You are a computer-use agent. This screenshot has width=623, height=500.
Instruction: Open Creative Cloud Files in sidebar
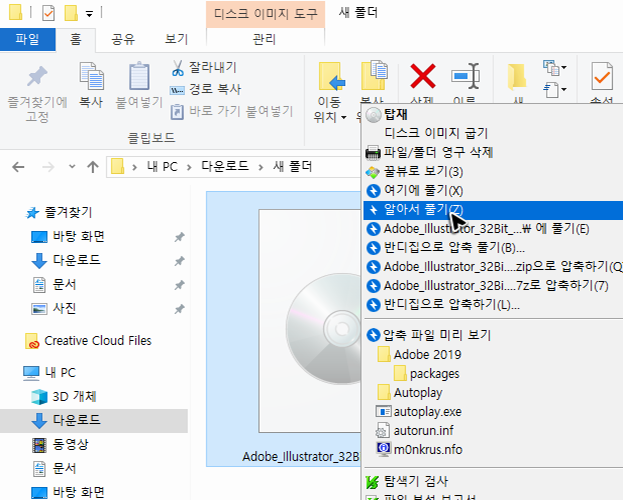point(88,341)
